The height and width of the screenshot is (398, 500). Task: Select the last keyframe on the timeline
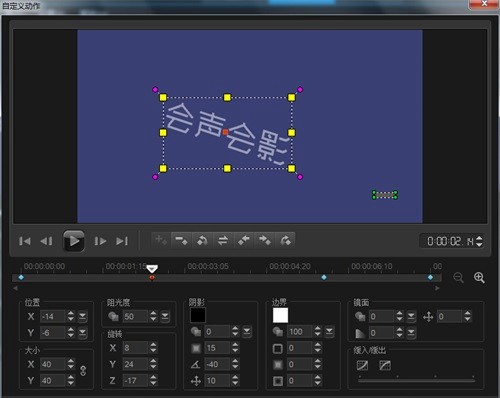coord(430,277)
